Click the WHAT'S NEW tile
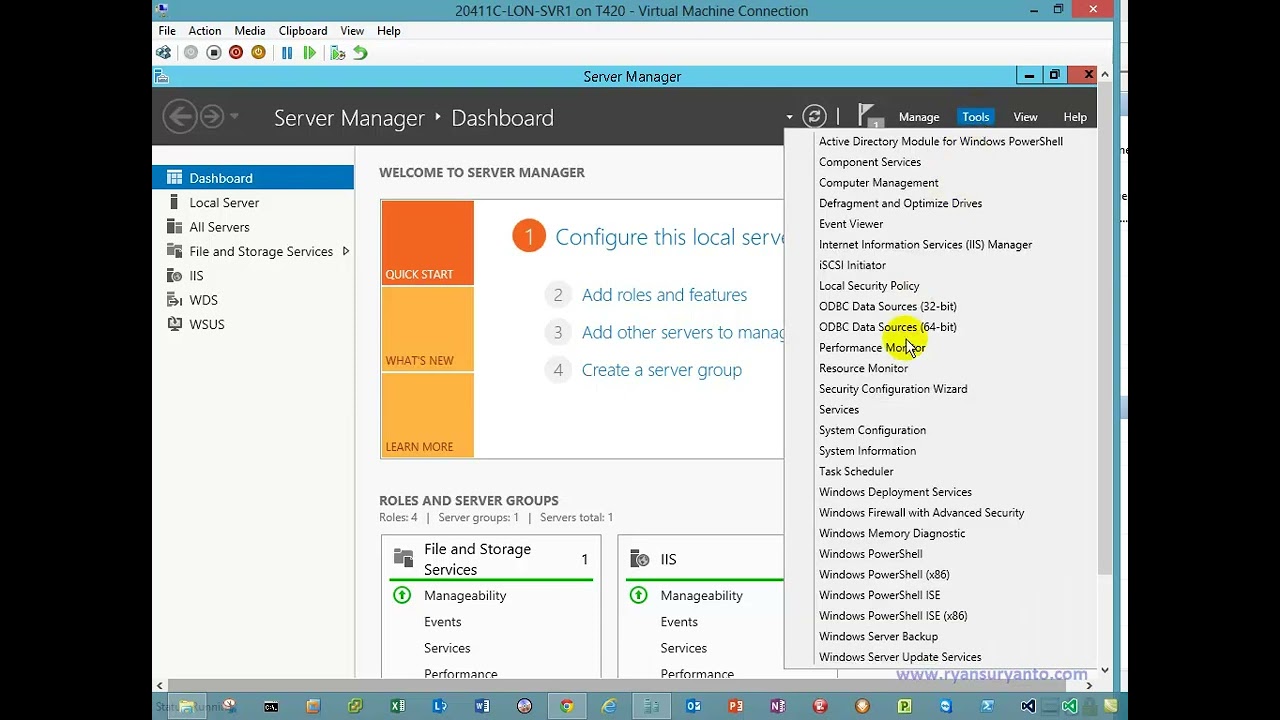The height and width of the screenshot is (720, 1280). coord(427,329)
